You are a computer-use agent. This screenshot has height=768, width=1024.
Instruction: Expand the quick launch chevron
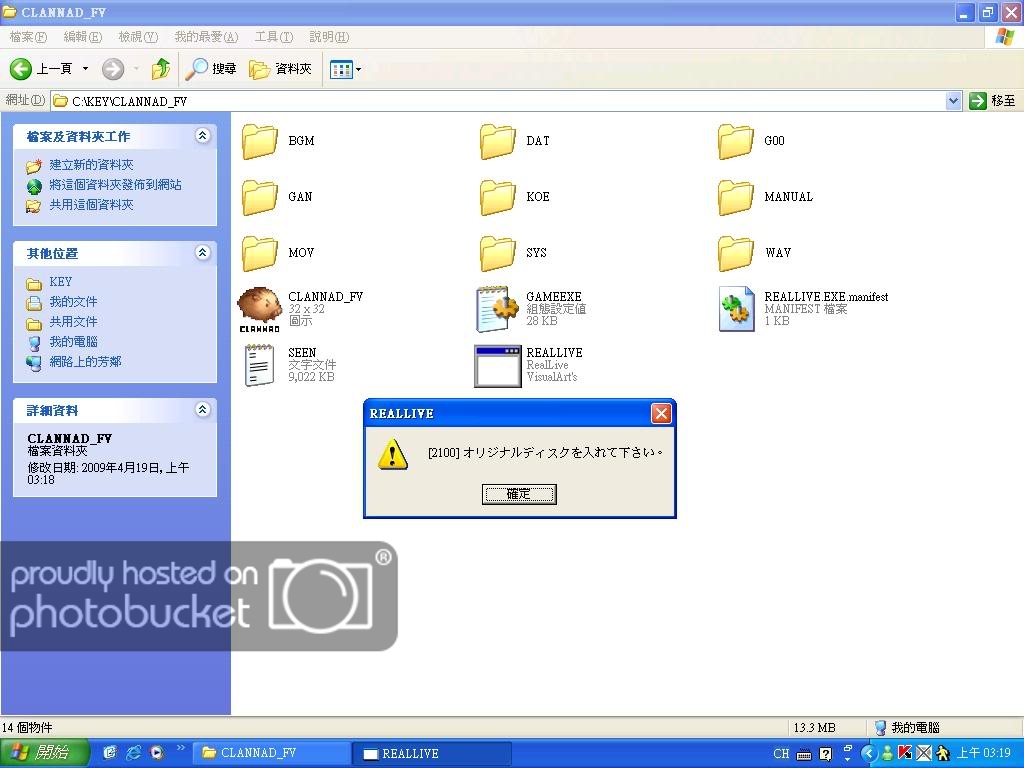click(x=181, y=748)
